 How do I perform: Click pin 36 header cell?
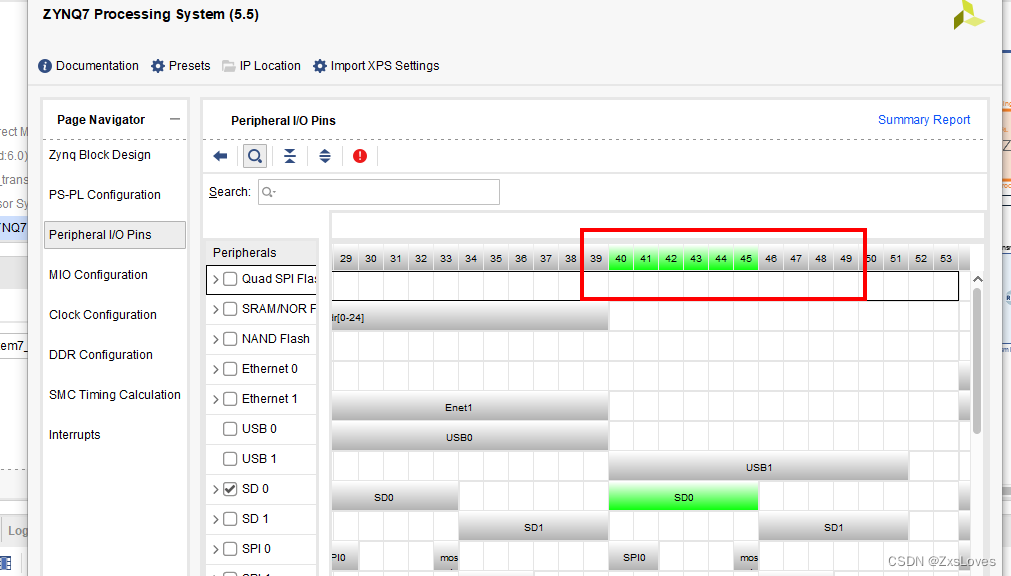pos(521,259)
